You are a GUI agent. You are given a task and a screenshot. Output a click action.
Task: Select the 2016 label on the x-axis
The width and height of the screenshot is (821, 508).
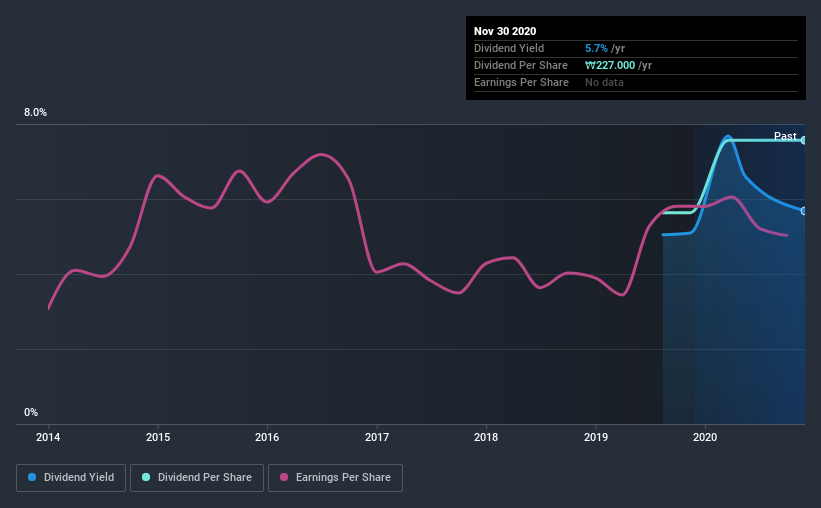click(x=267, y=437)
